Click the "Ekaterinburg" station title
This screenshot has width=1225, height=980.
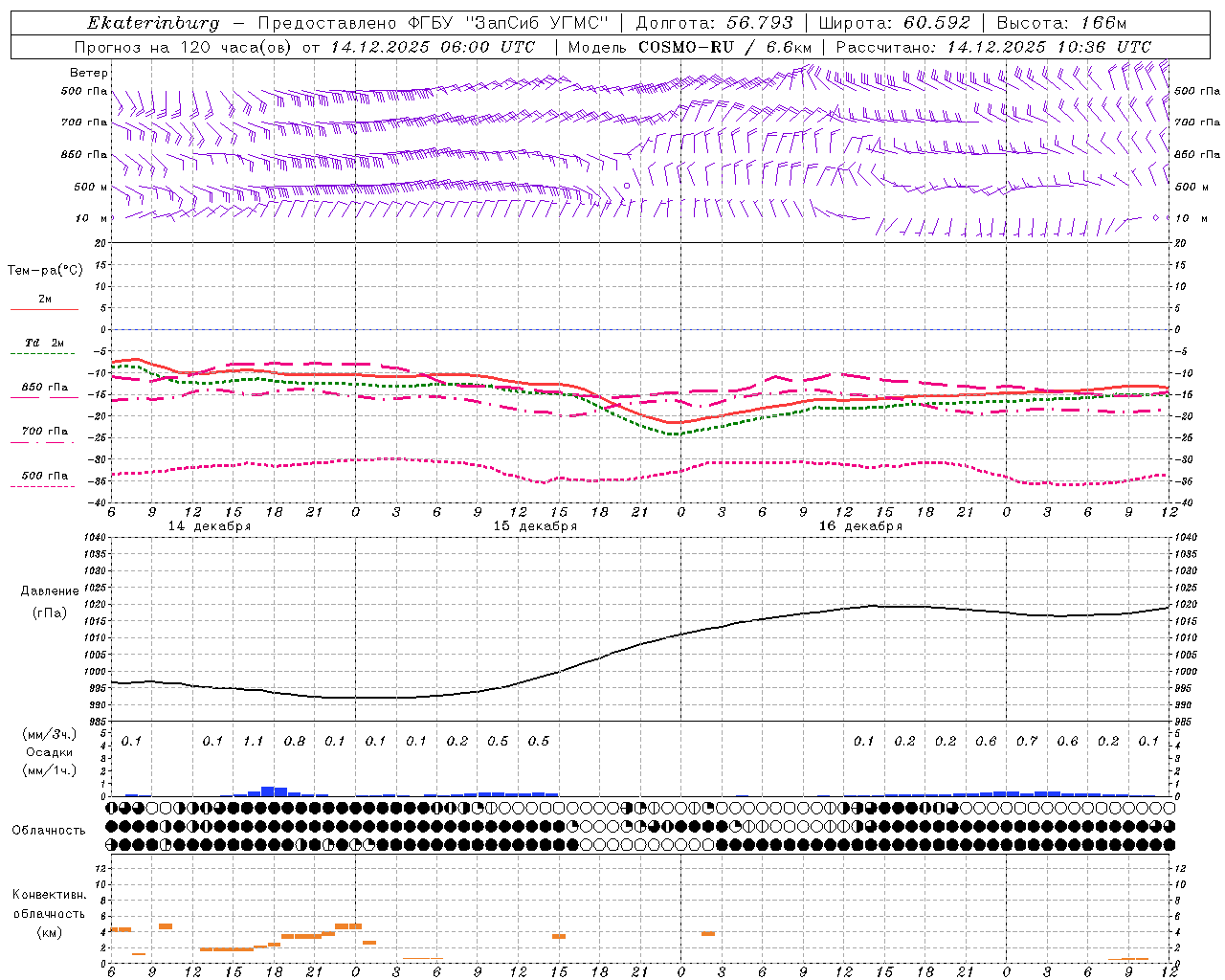coord(153,23)
